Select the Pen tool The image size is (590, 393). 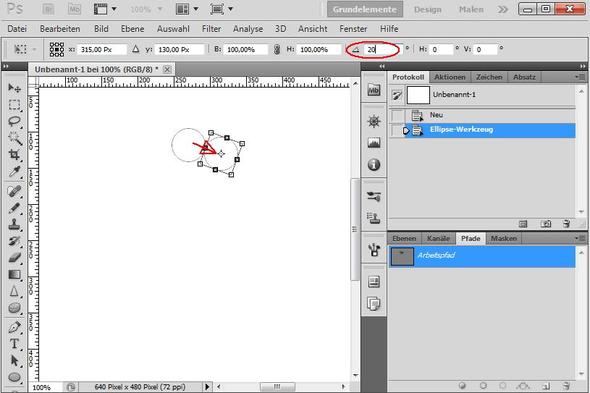[14, 327]
